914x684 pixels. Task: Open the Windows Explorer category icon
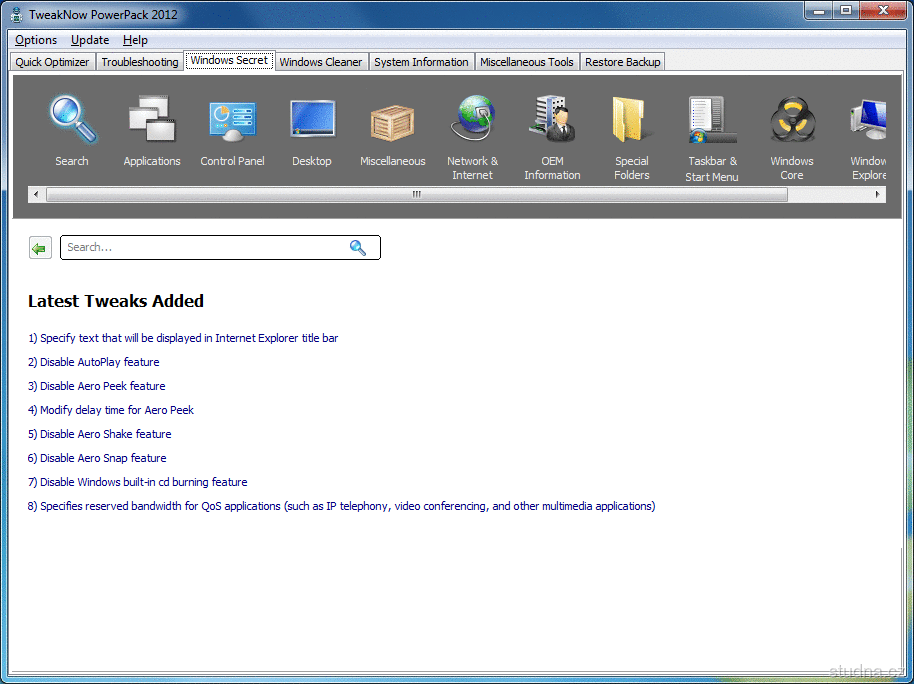868,120
